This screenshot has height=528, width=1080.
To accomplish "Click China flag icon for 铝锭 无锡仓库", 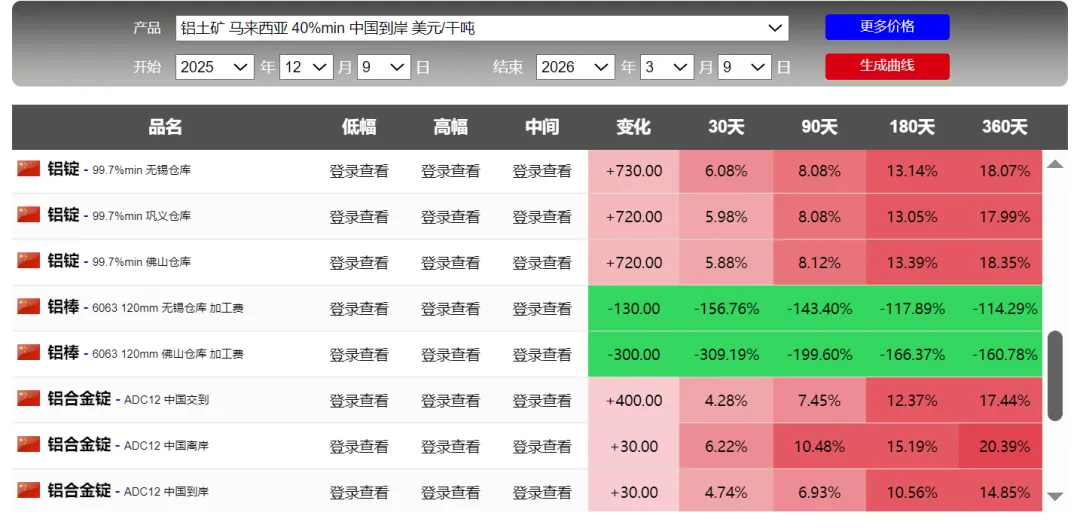I will (29, 168).
